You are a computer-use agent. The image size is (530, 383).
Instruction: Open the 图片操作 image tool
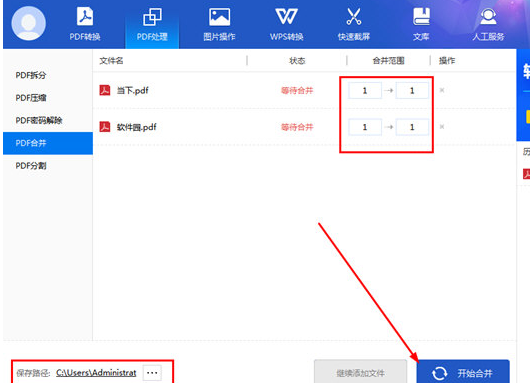[x=219, y=24]
